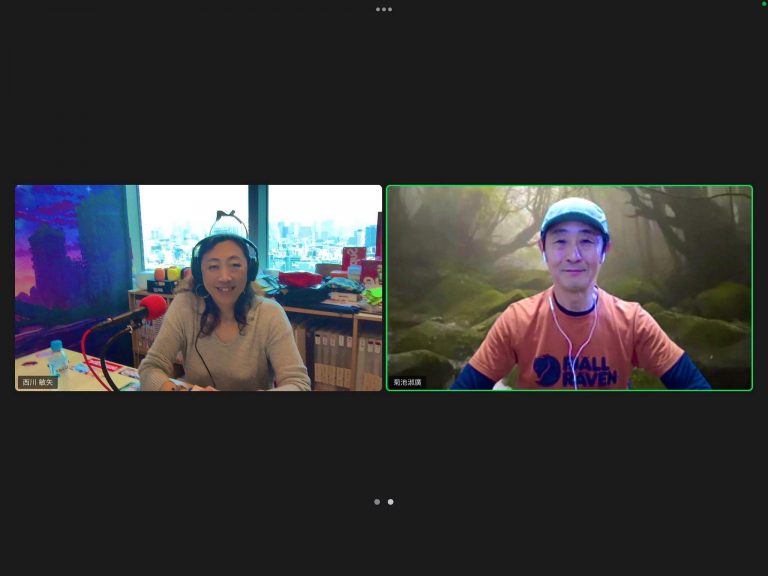Select the first page indicator dot

377,502
